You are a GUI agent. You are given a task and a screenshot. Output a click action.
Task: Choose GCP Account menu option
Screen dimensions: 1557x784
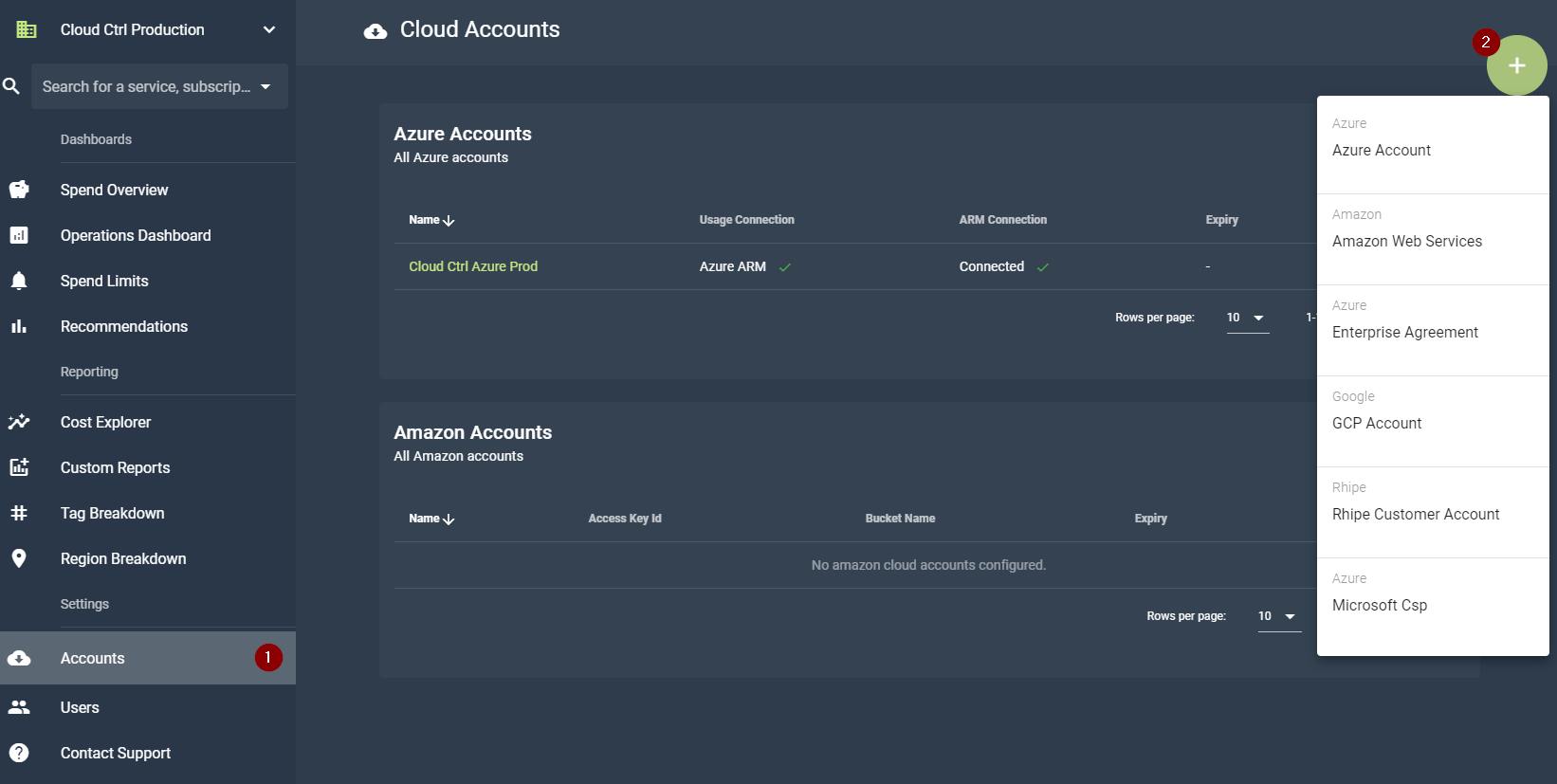pos(1433,423)
